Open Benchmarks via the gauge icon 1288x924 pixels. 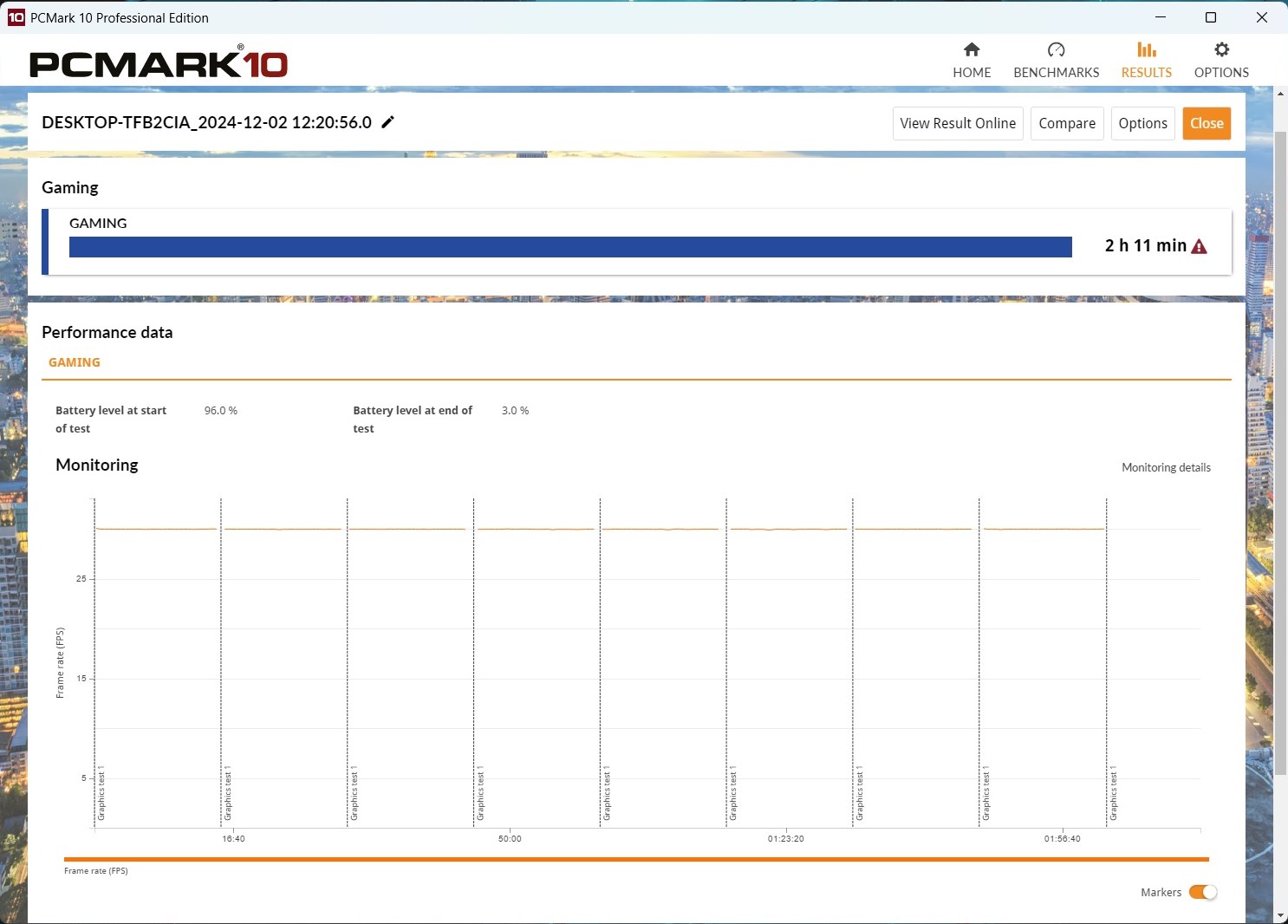coord(1056,50)
